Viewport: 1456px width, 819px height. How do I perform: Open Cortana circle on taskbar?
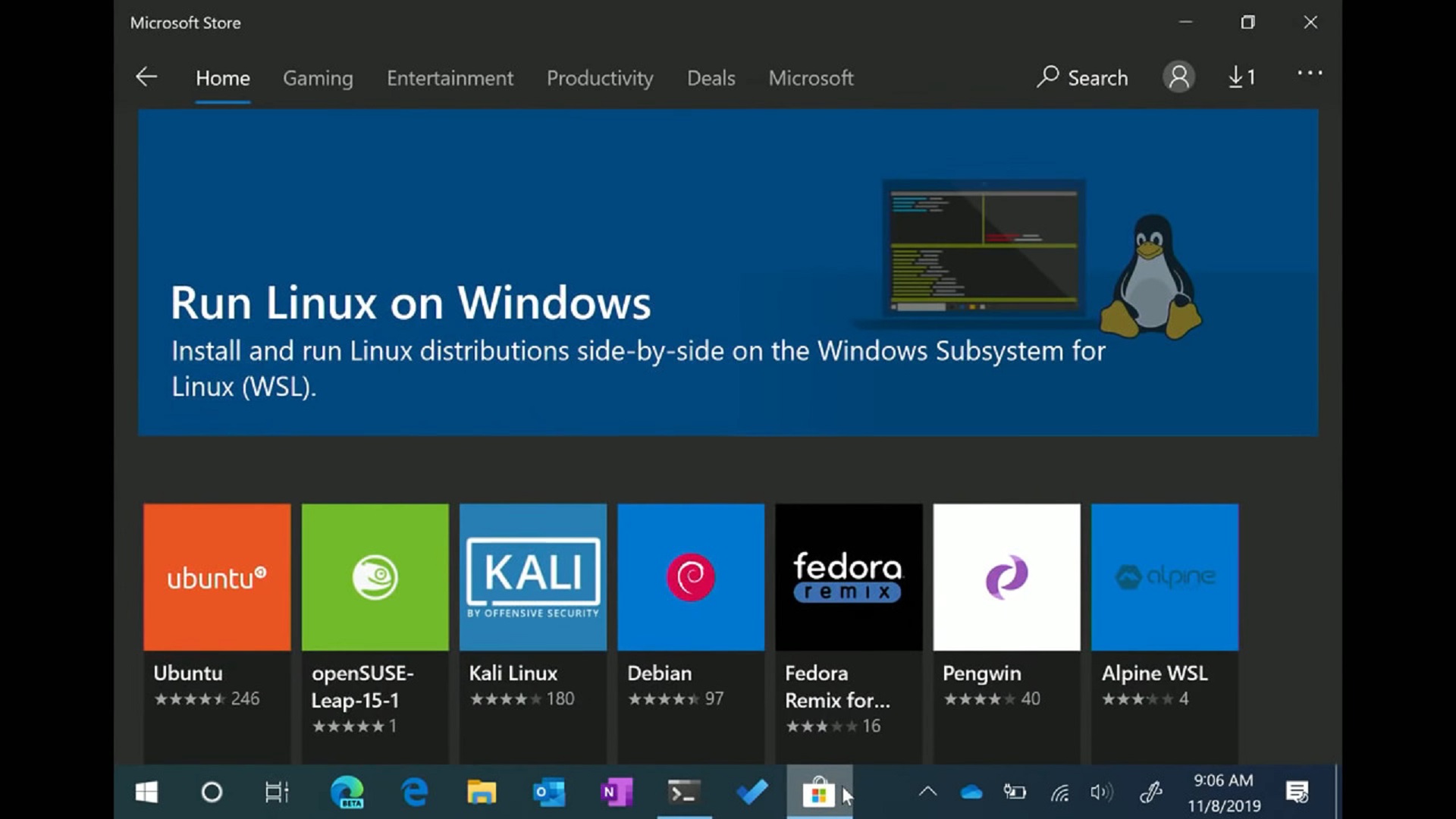(212, 792)
